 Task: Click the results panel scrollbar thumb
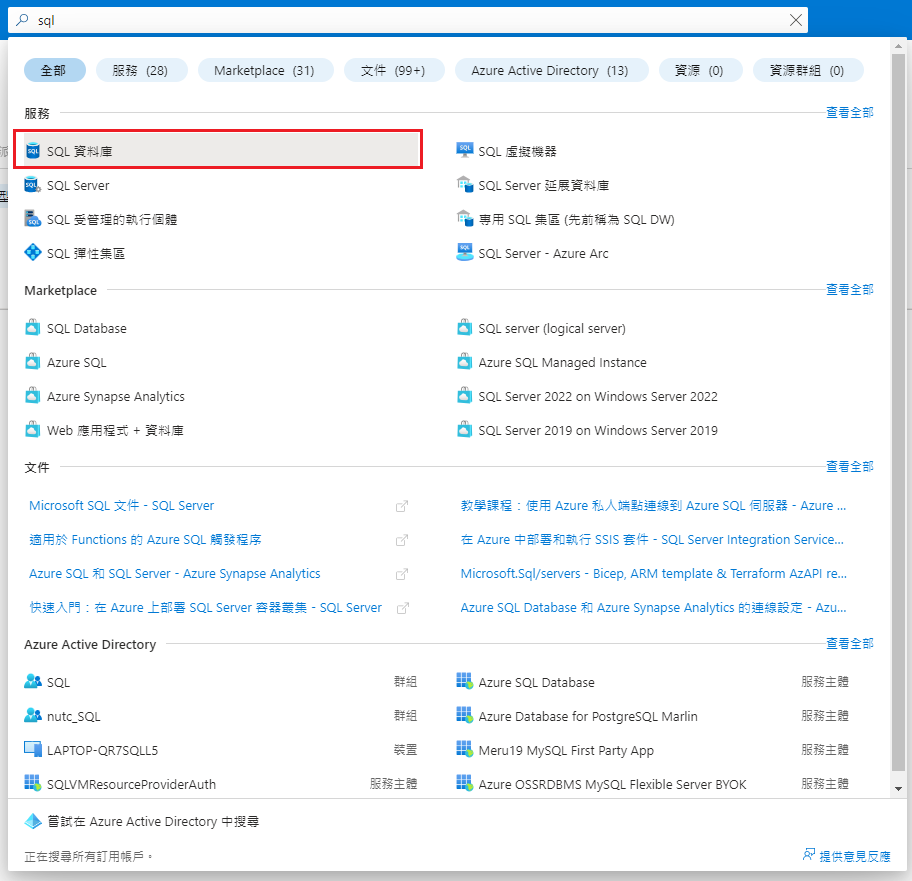(x=899, y=412)
